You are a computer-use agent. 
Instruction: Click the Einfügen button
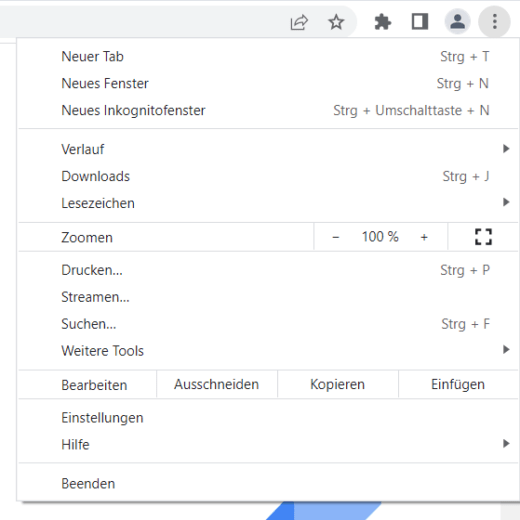click(458, 384)
